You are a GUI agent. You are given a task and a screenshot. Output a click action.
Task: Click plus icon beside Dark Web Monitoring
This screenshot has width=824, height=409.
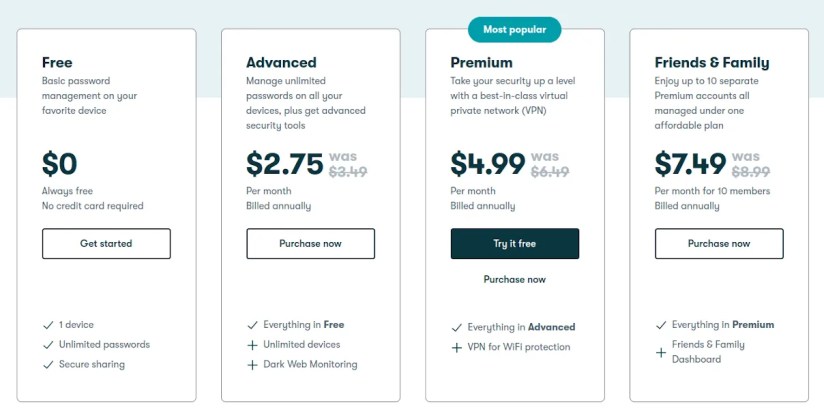[252, 365]
